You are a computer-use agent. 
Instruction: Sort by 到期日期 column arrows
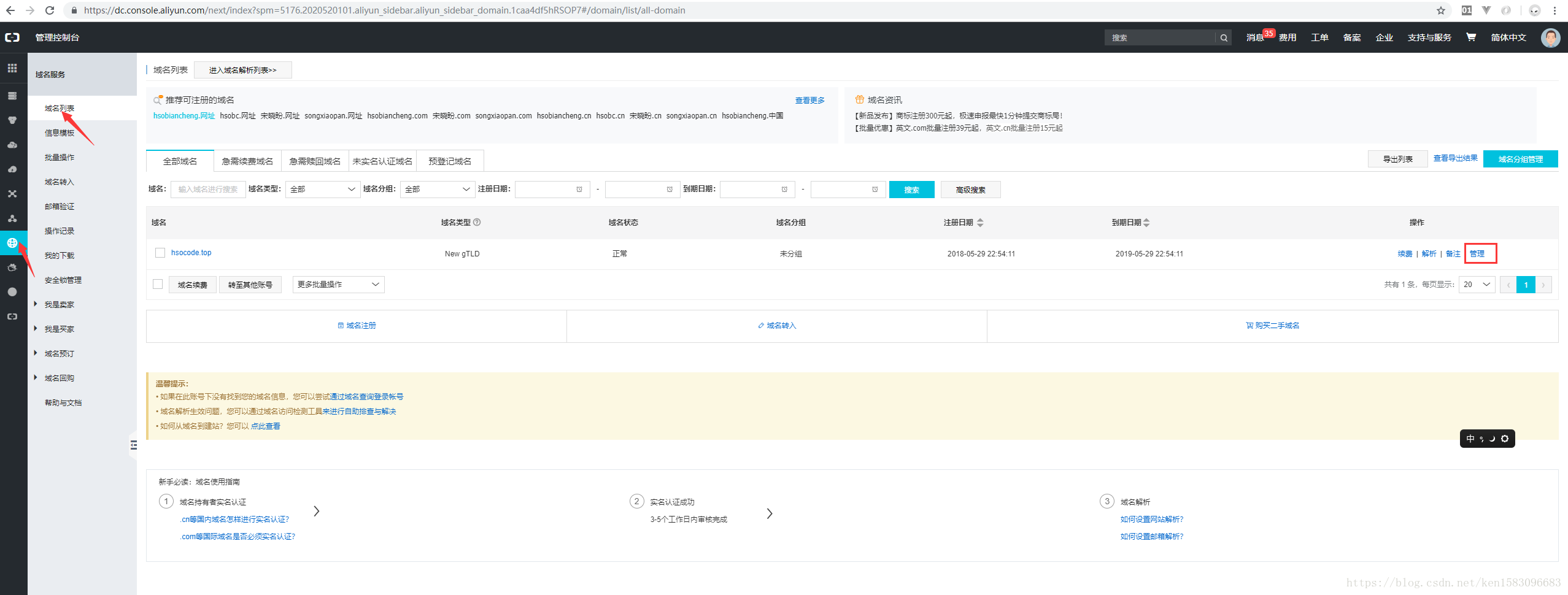1146,223
